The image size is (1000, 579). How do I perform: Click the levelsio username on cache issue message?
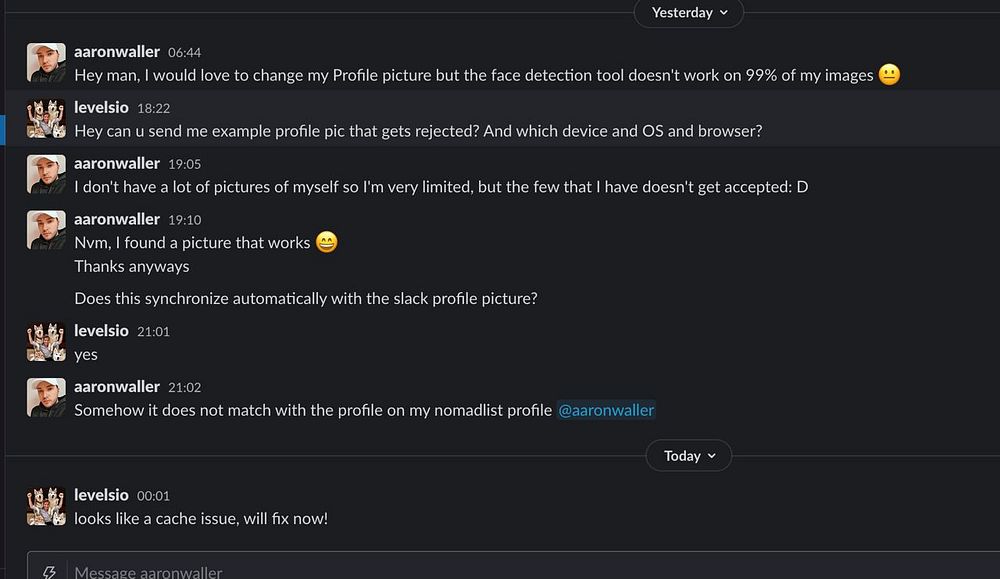pos(101,495)
